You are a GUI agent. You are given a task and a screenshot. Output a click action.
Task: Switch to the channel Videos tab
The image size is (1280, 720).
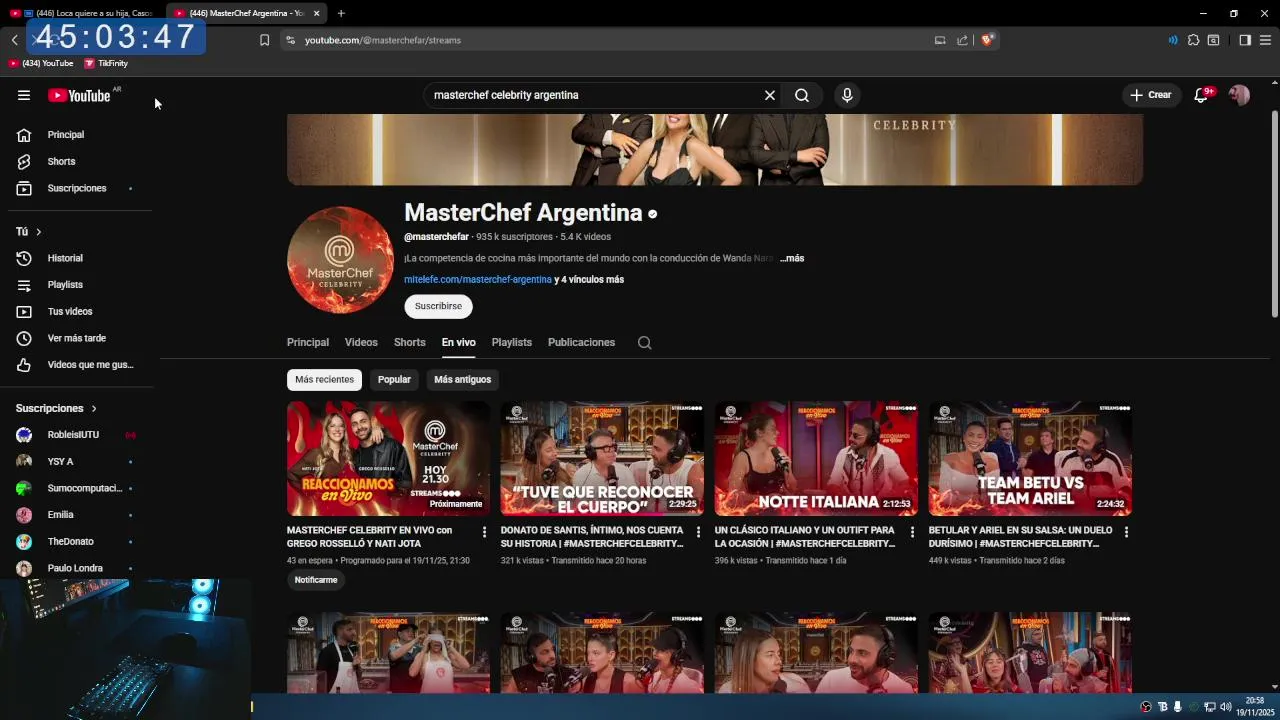(361, 342)
